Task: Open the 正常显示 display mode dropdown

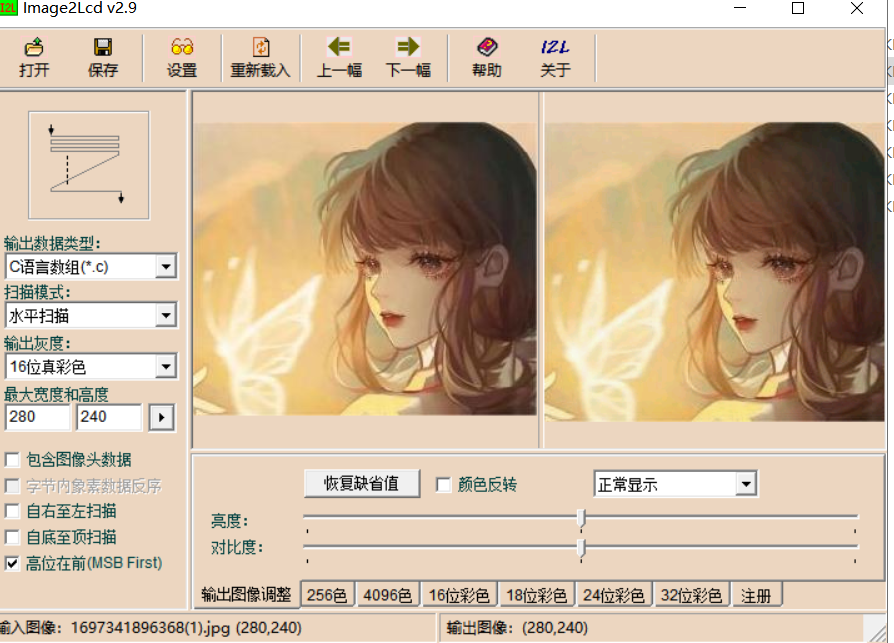Action: tap(746, 485)
